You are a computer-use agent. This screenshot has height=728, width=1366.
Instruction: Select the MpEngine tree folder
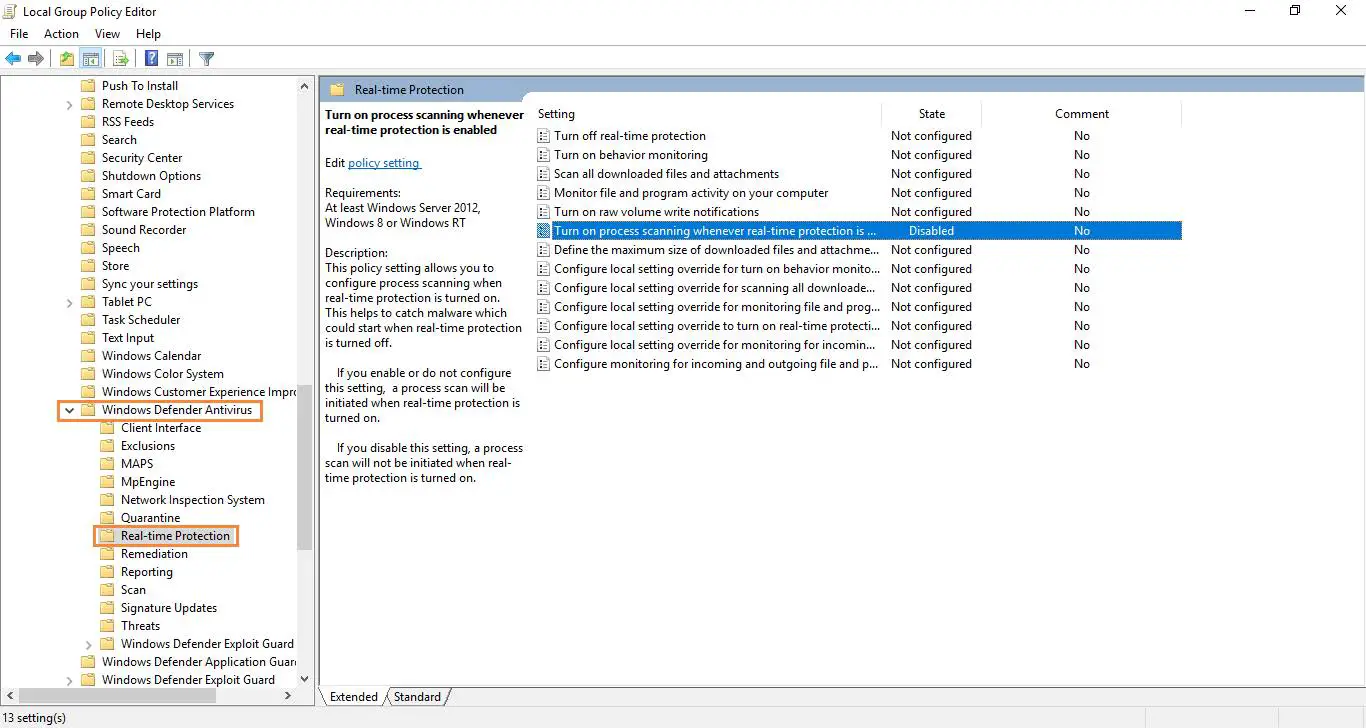pos(148,482)
